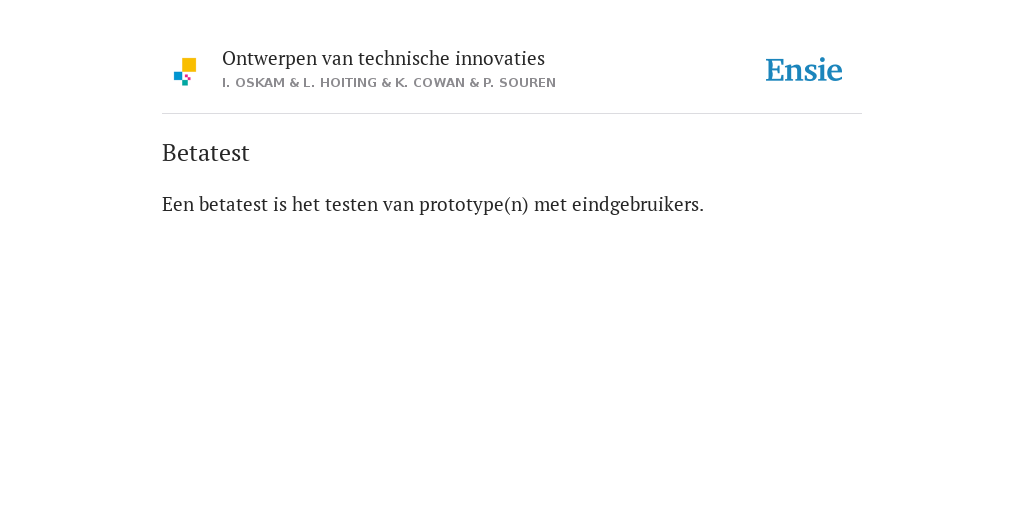1024x512 pixels.
Task: Click the teal square in the logo
Action: [185, 83]
